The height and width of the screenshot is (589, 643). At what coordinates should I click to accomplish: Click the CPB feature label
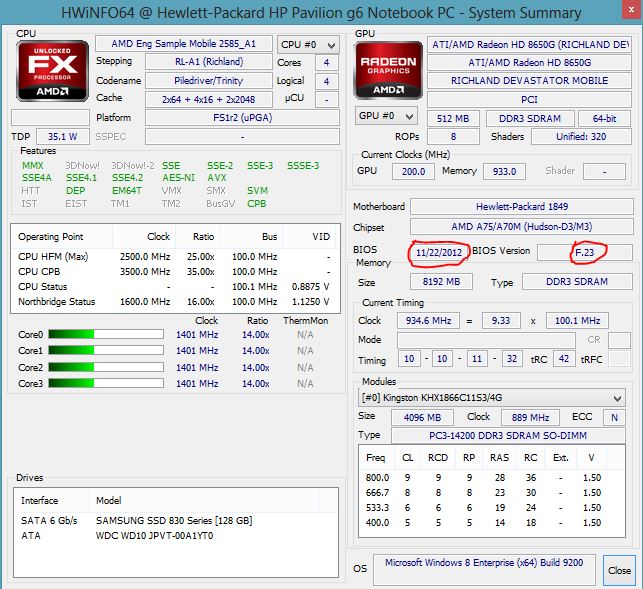(257, 203)
